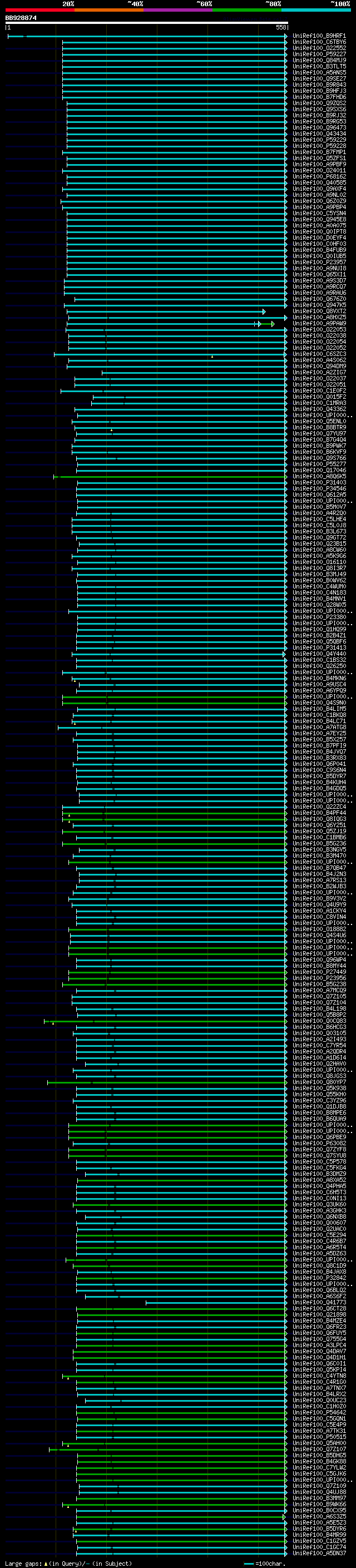The image size is (356, 1568).
Task: Select label UniRef100_A6S3Z5
Action: [x=319, y=1516]
